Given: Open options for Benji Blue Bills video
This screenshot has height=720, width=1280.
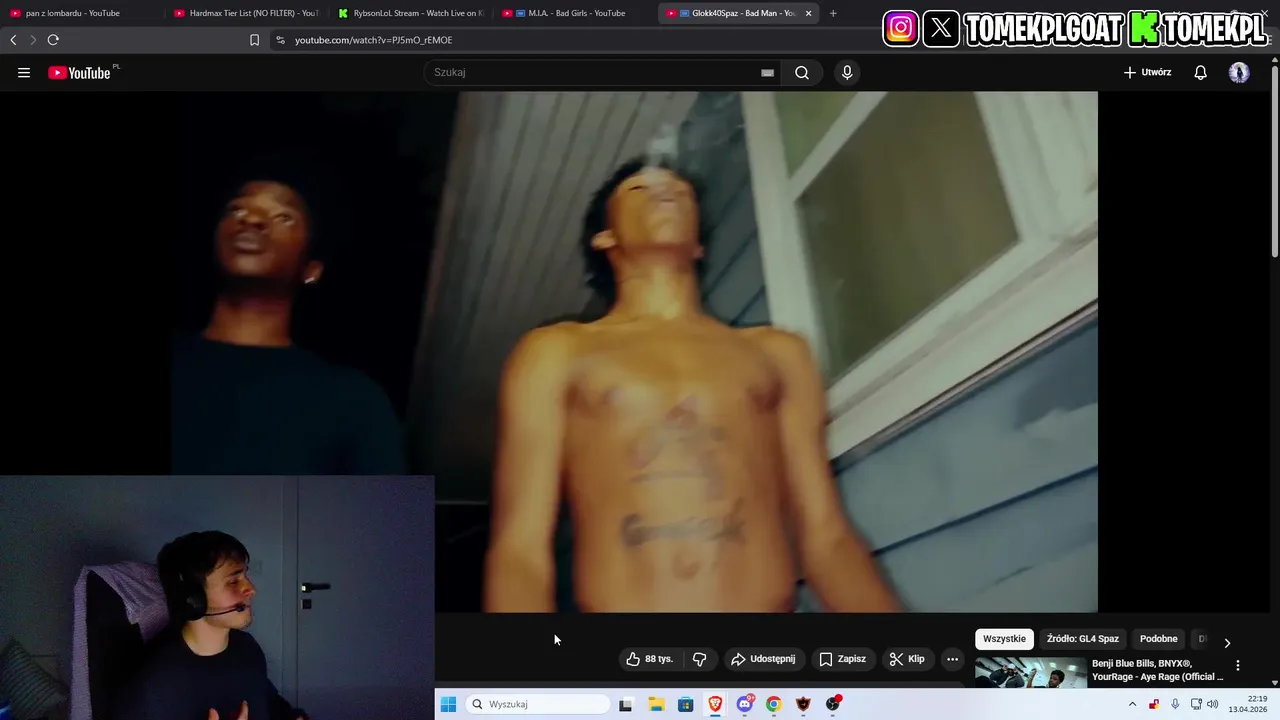Looking at the screenshot, I should click(x=1238, y=665).
